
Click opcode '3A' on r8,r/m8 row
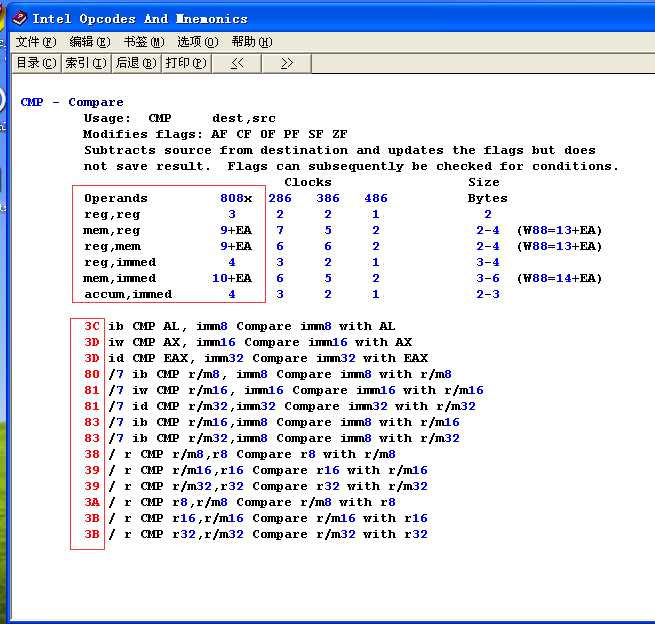(92, 502)
